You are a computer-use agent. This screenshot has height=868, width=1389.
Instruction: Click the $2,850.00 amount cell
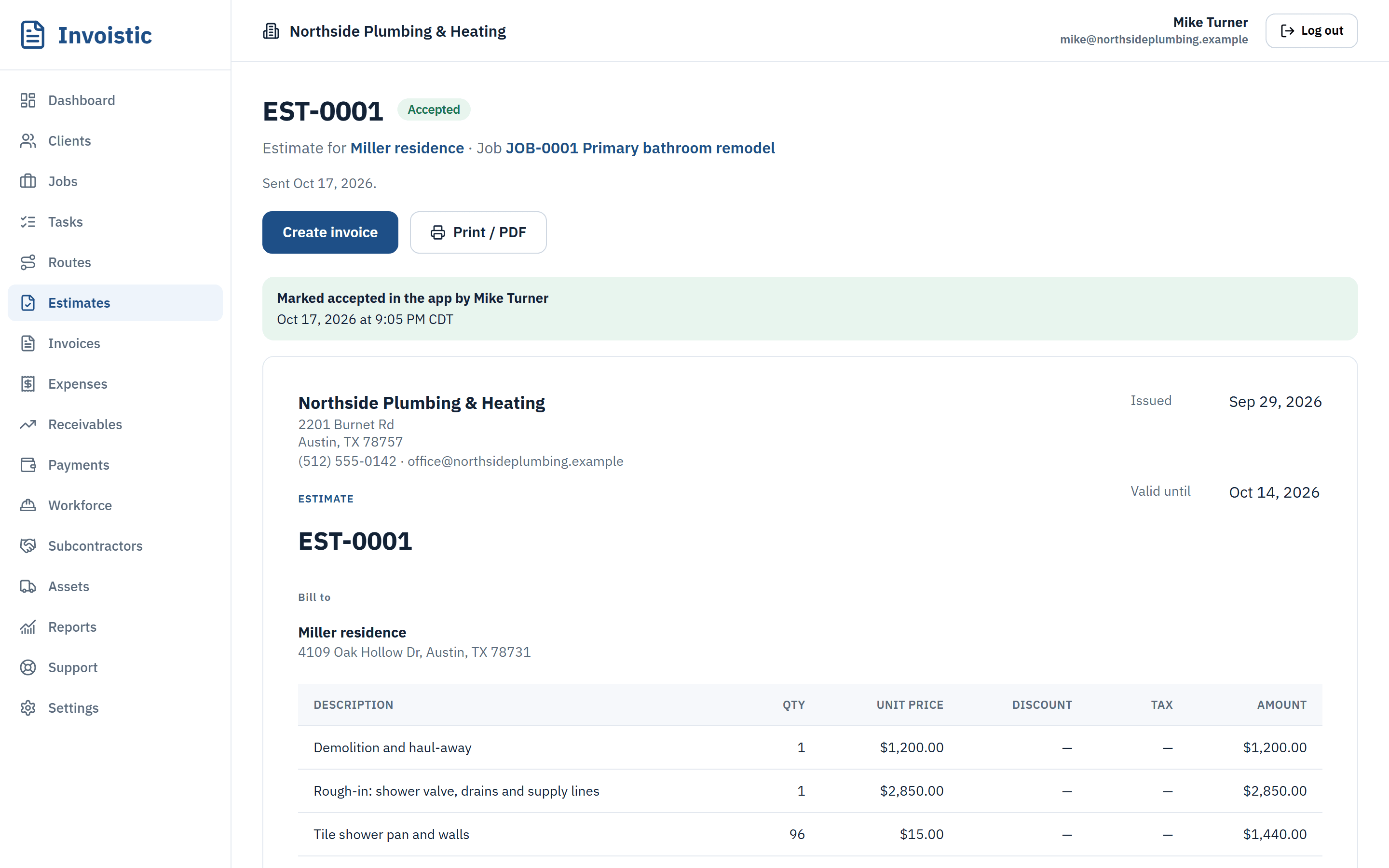[1274, 791]
